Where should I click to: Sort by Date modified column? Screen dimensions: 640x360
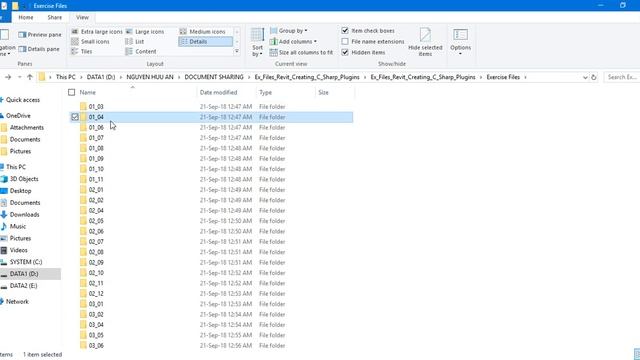click(x=218, y=93)
